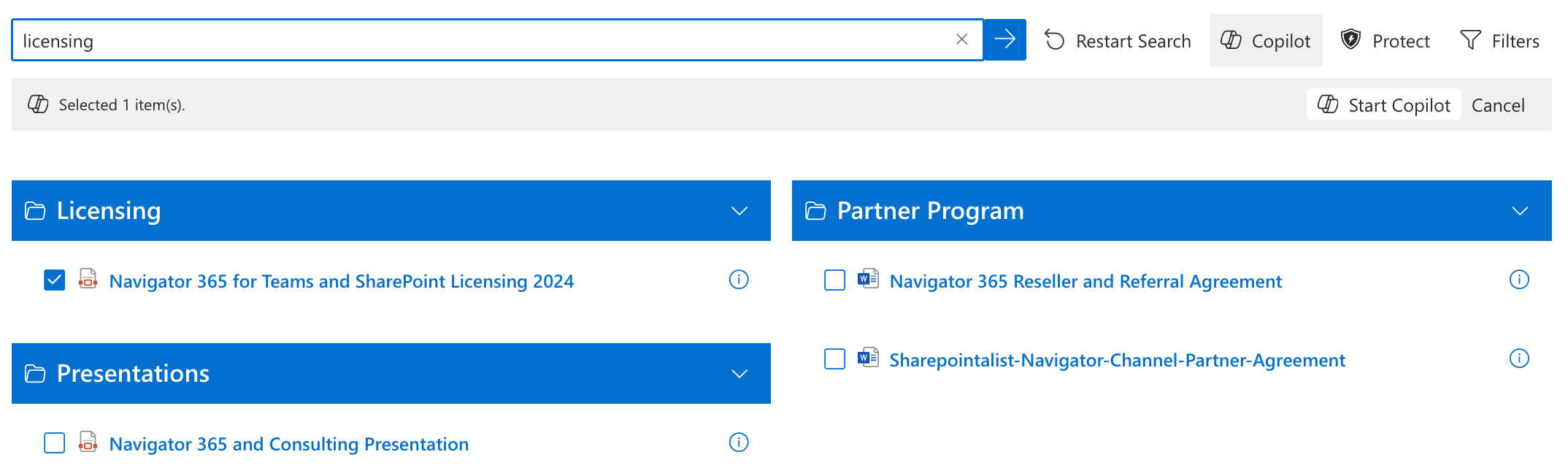The width and height of the screenshot is (1568, 476).
Task: Submit search with the blue arrow button
Action: coord(1004,40)
